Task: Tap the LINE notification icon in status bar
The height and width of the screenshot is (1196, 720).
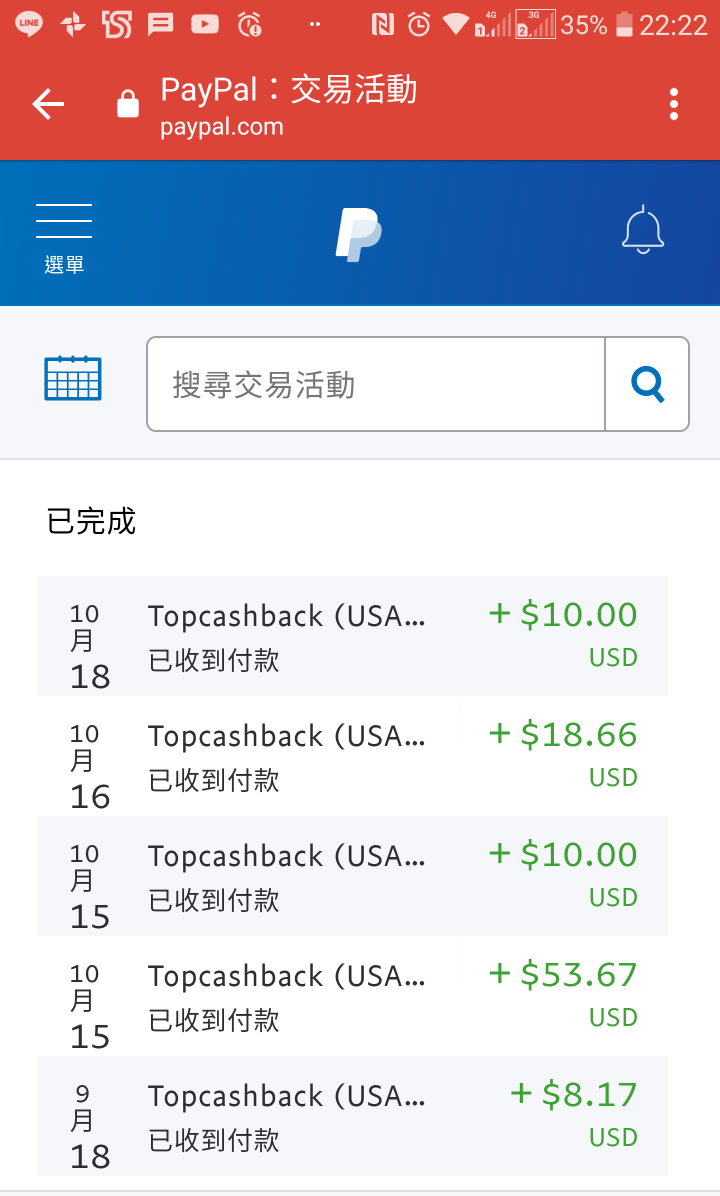Action: click(28, 24)
